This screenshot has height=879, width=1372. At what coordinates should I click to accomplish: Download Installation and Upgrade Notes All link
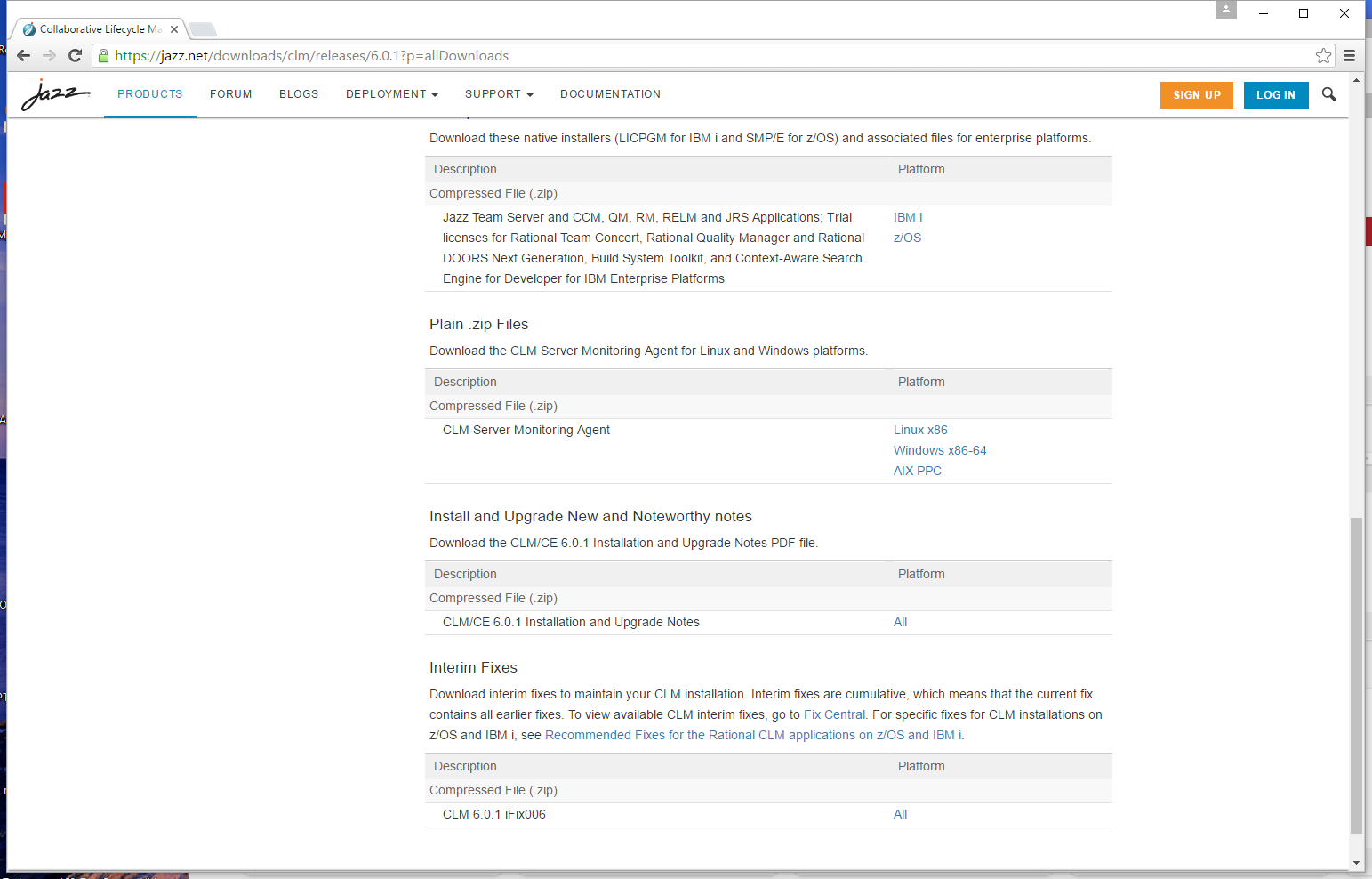click(x=901, y=622)
